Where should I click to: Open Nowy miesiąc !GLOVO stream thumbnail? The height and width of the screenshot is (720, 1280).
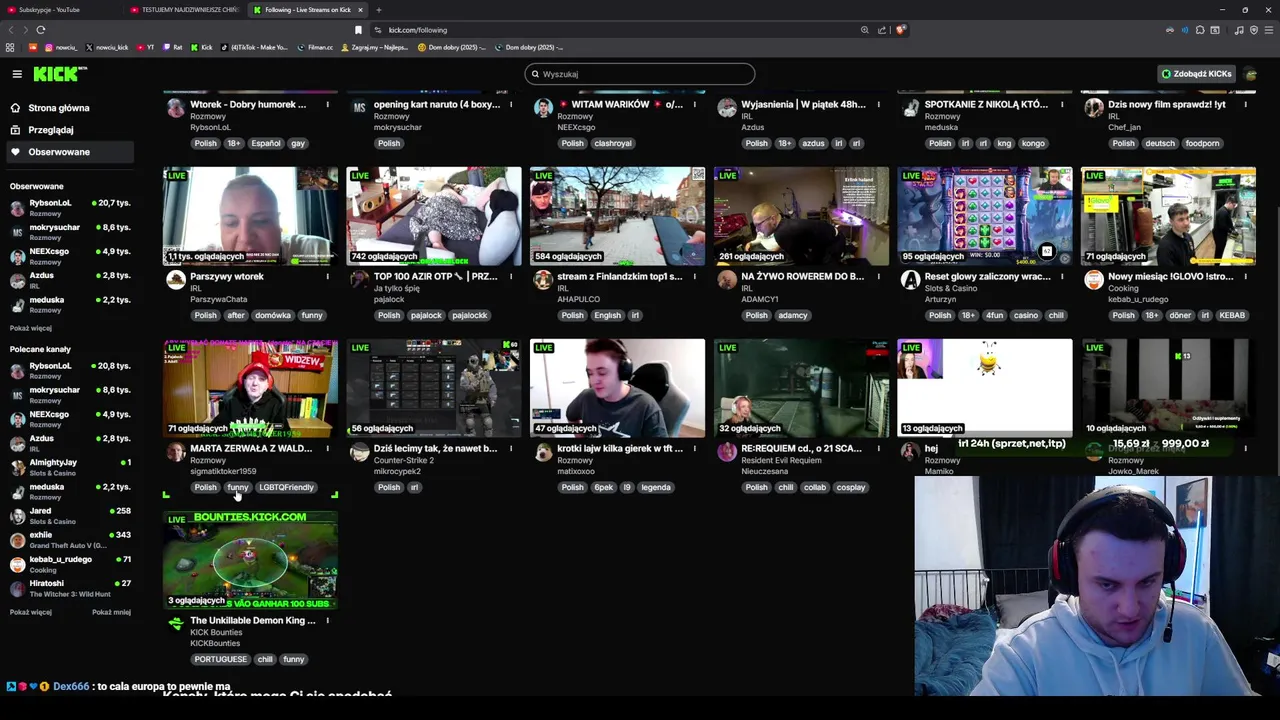tap(1168, 216)
